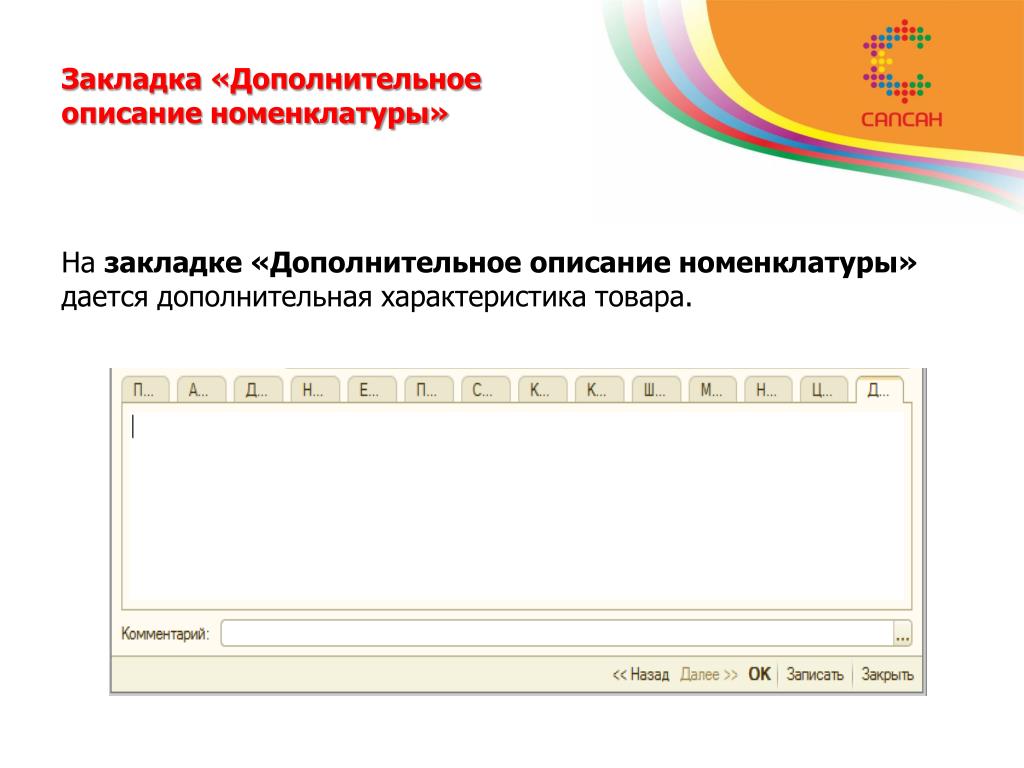Proceed with the Далее >> button
This screenshot has width=1024, height=768.
(x=709, y=675)
